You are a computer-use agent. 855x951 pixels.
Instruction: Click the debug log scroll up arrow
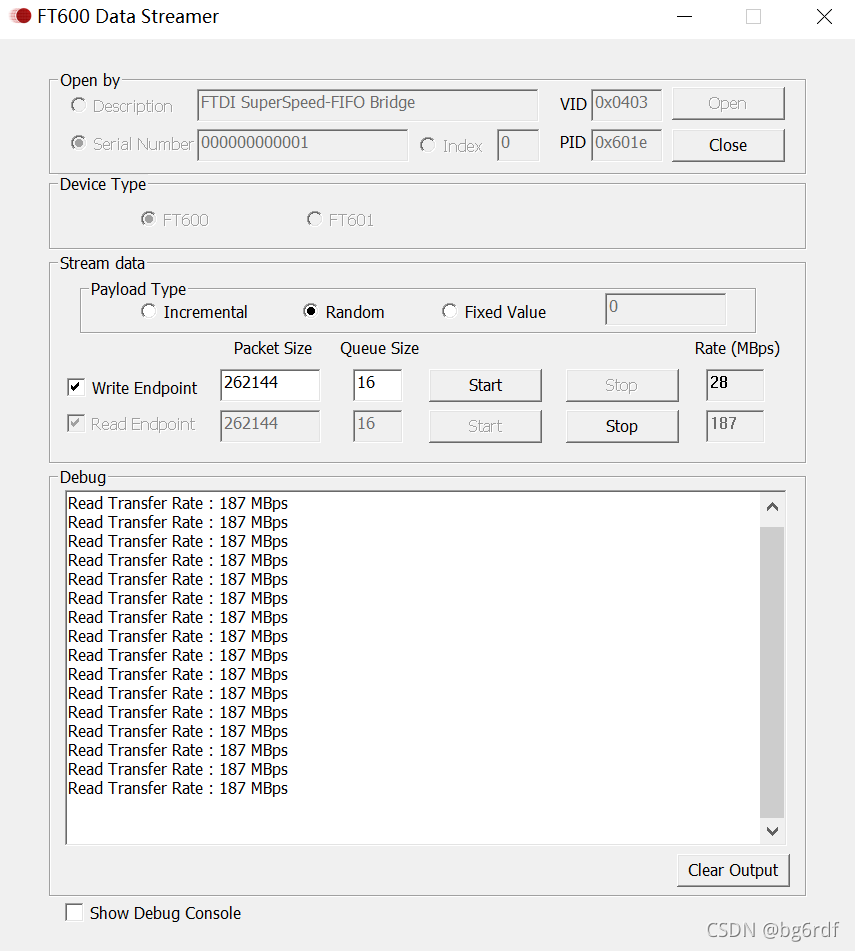(772, 507)
